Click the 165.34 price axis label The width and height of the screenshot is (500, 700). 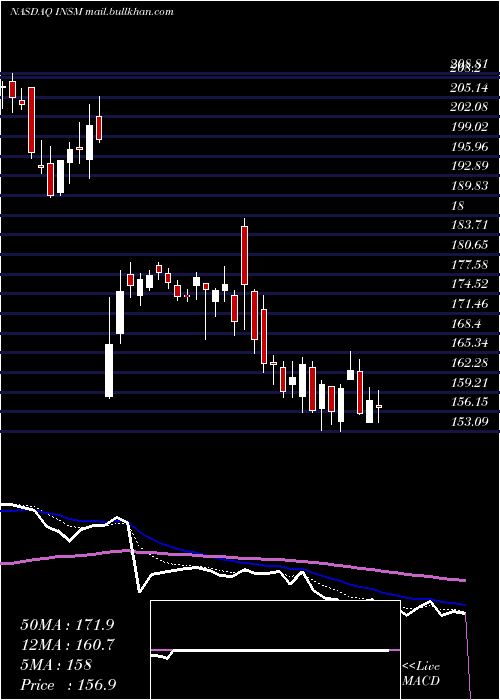[x=469, y=343]
